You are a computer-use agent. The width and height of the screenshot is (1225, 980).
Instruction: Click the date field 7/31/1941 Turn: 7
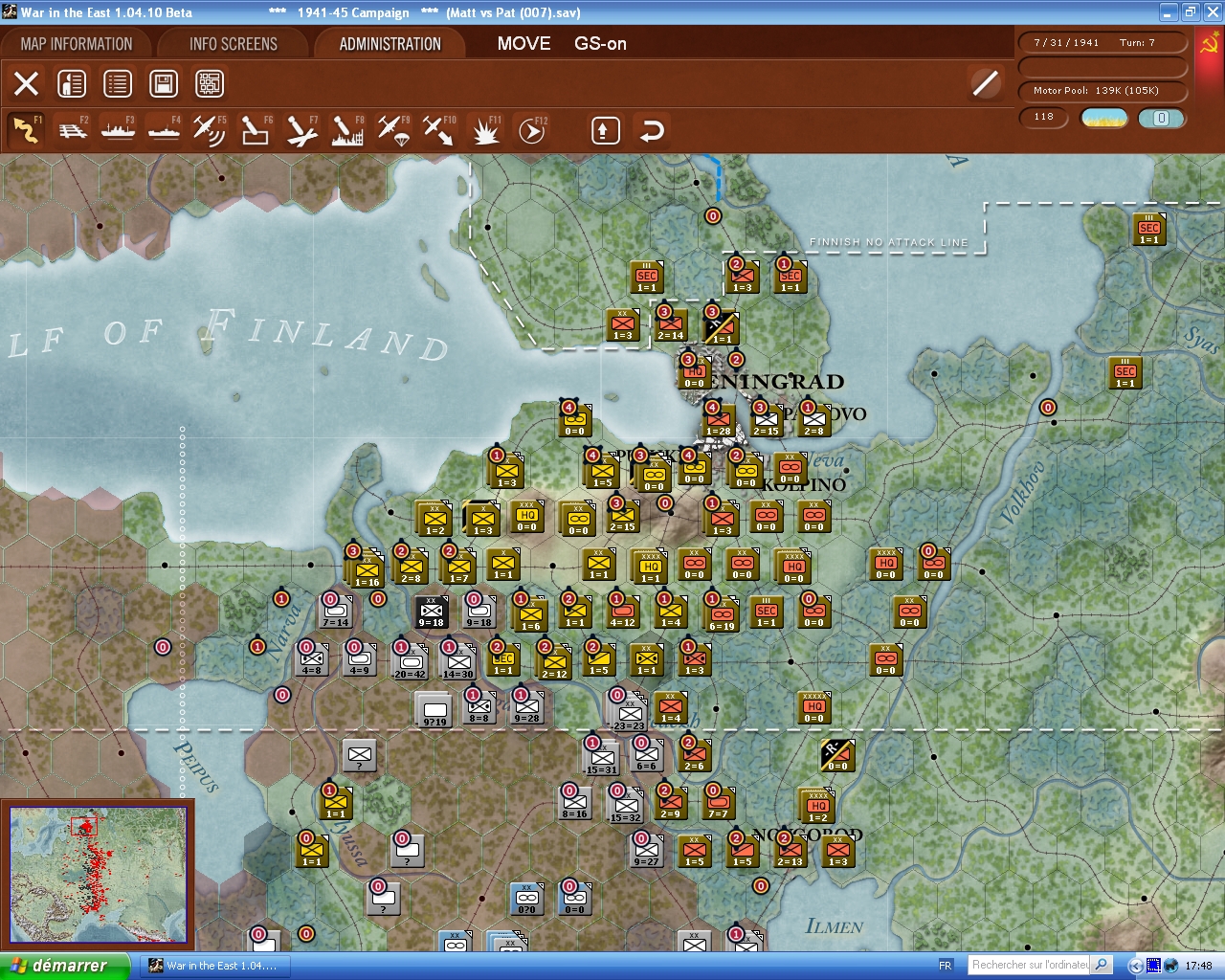click(x=1103, y=43)
